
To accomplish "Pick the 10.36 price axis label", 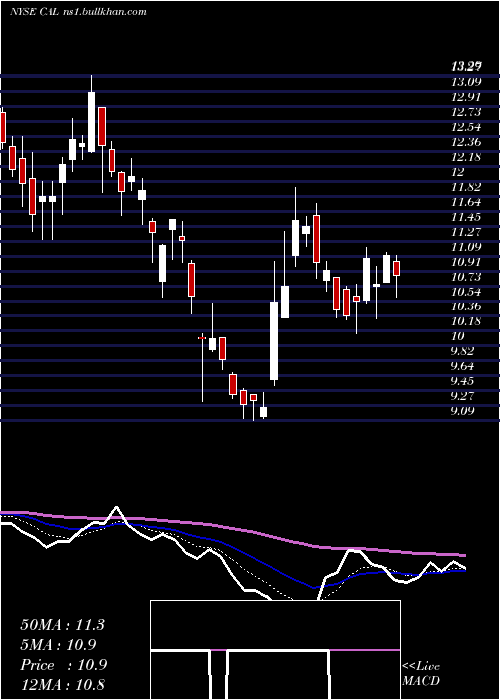I will pos(466,306).
